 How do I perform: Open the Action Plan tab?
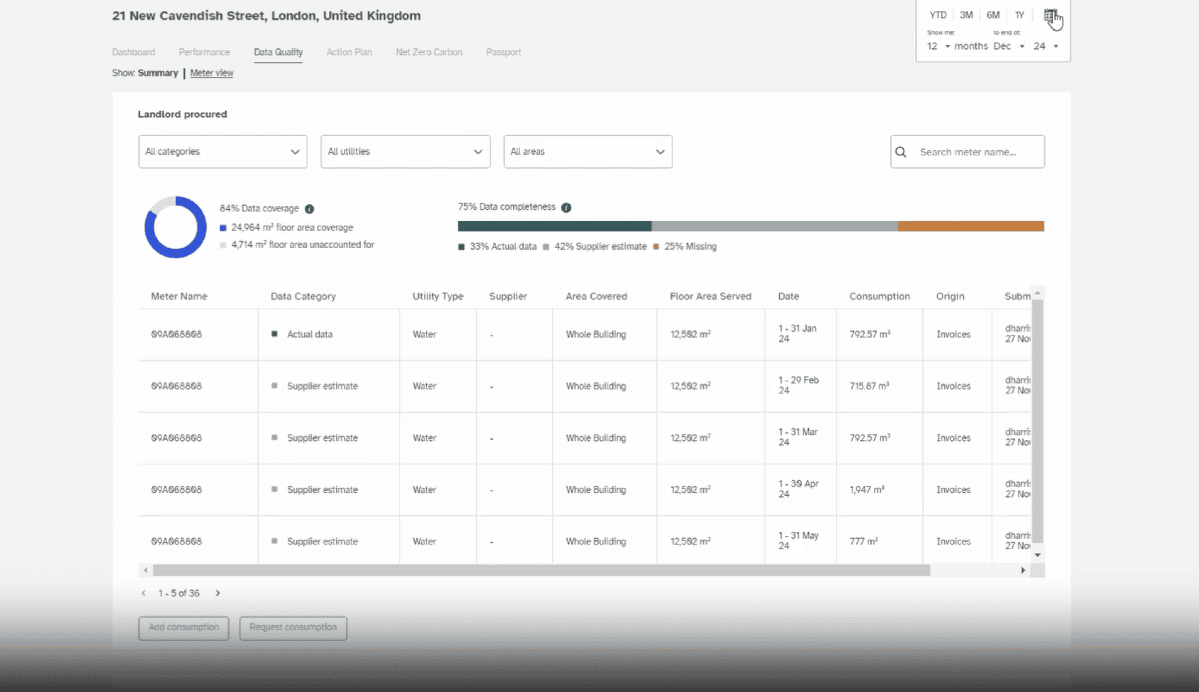[349, 52]
